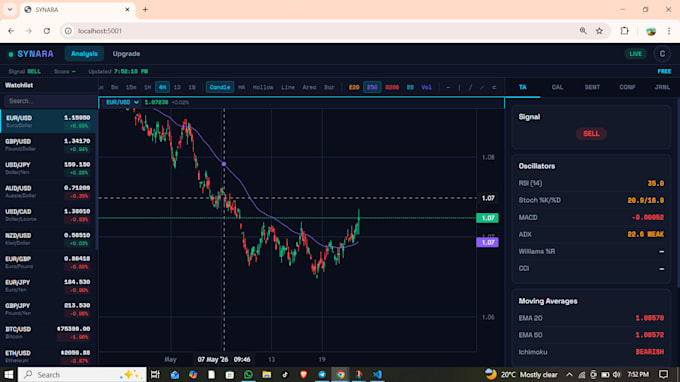The width and height of the screenshot is (680, 382).
Task: Click the watchlist Search field
Action: coord(49,101)
